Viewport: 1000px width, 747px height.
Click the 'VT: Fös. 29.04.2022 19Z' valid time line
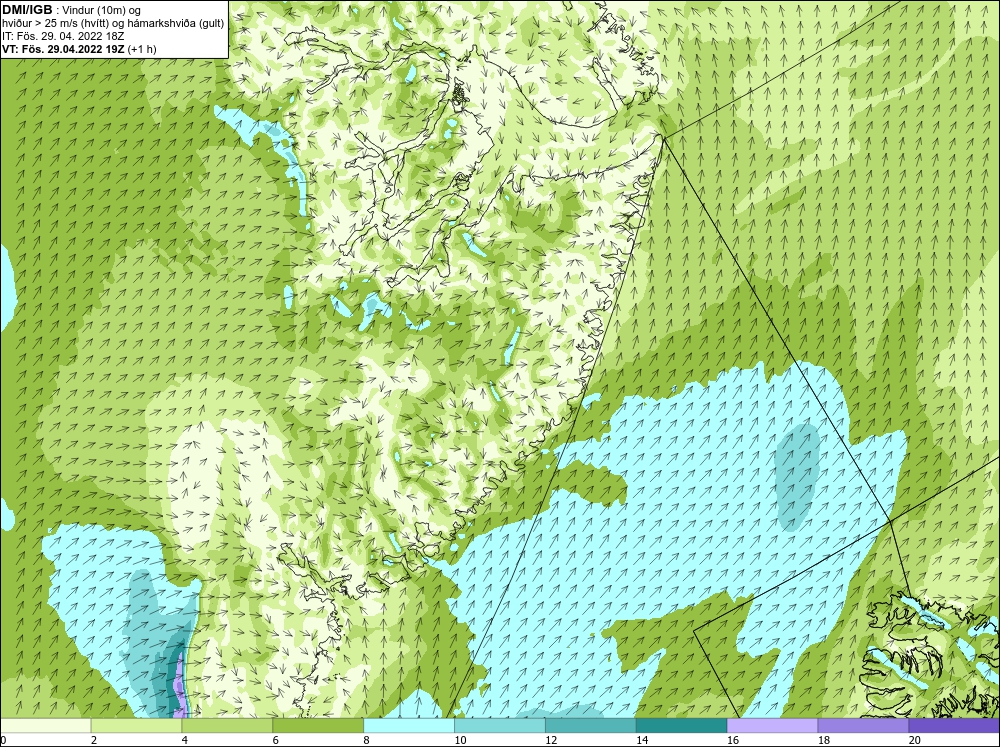click(79, 48)
